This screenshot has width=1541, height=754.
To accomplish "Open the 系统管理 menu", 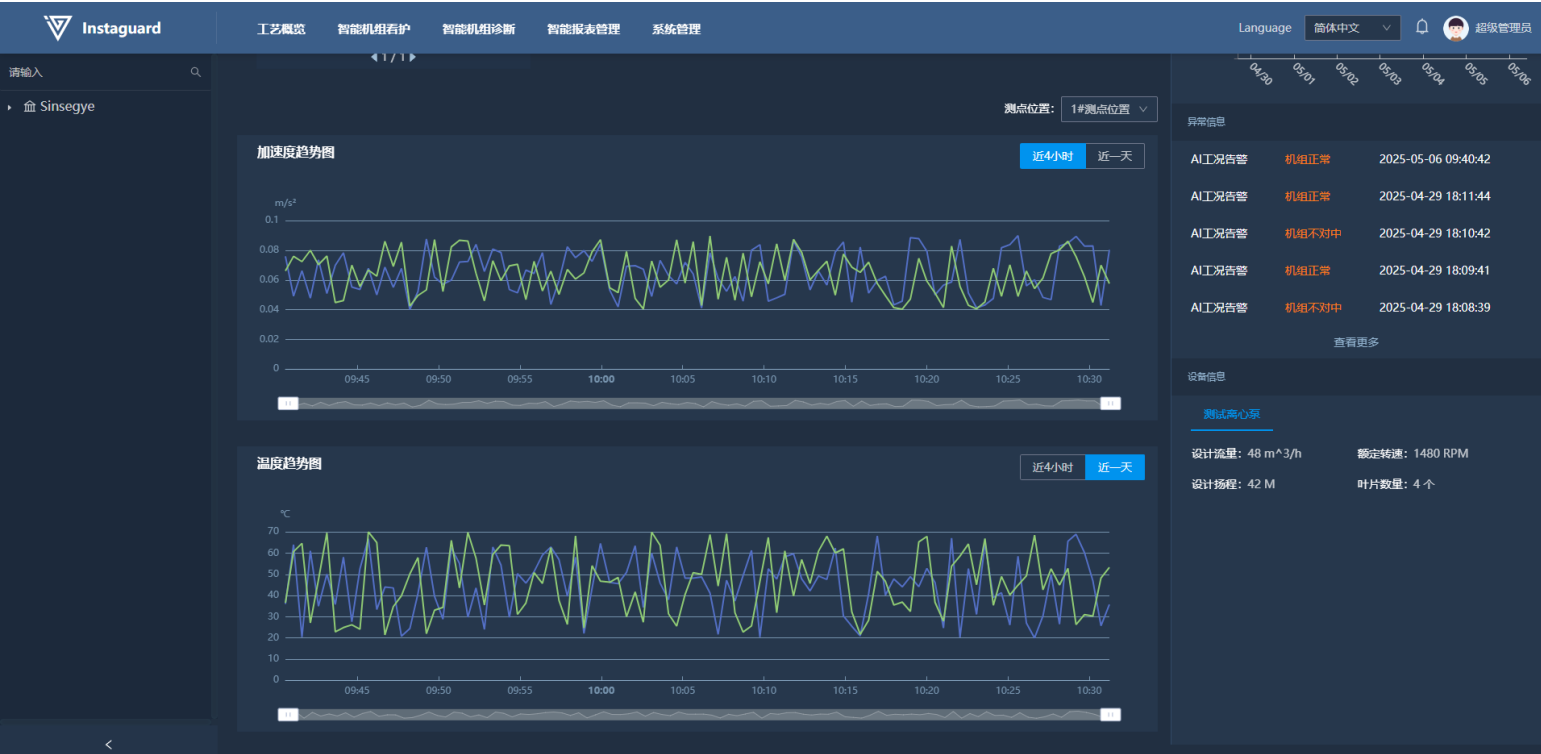I will click(676, 29).
